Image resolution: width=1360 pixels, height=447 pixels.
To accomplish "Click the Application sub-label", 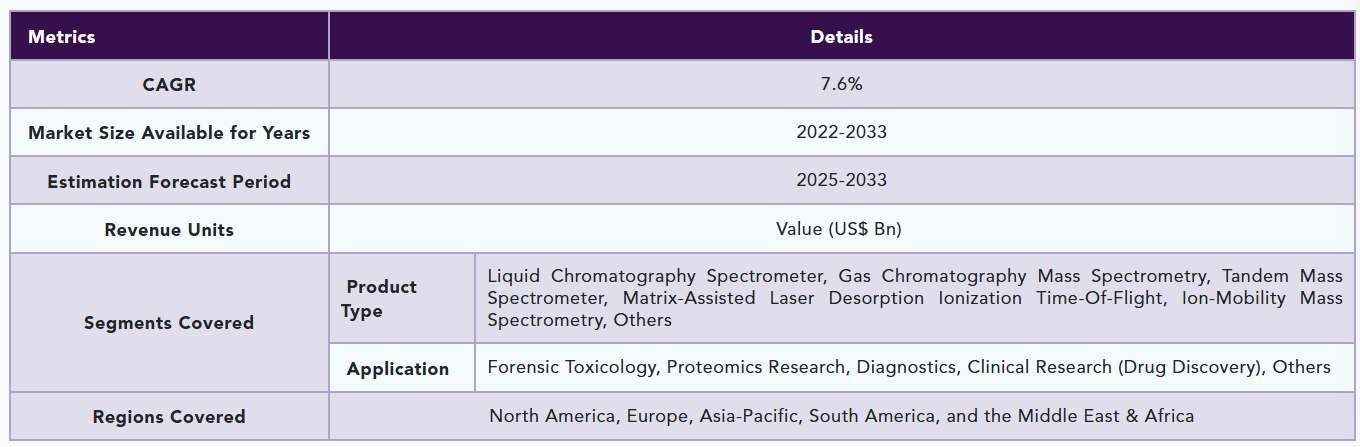I will click(x=398, y=369).
